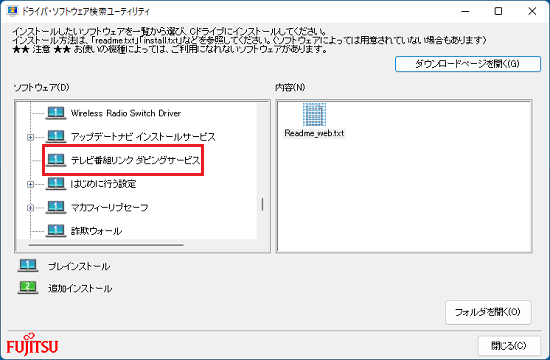Click the アップデートナビ インストールサービス laptop icon
550x360 pixels.
(x=56, y=136)
